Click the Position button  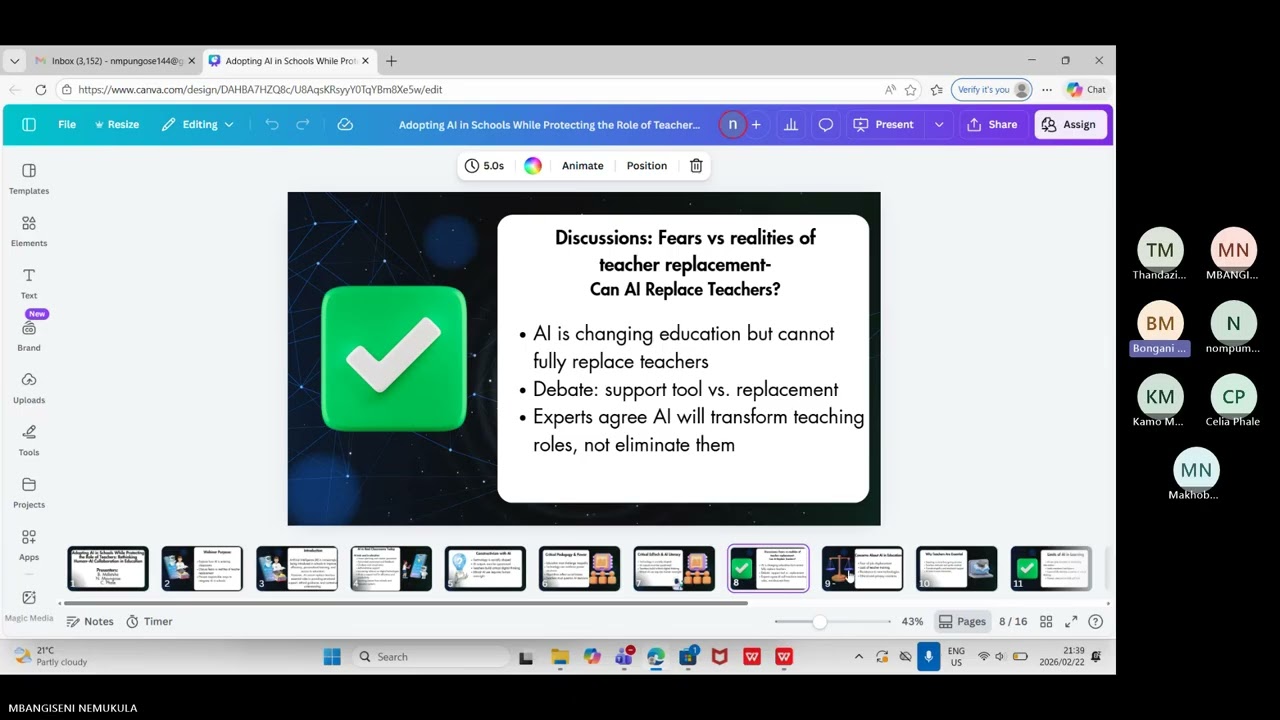[x=647, y=166]
